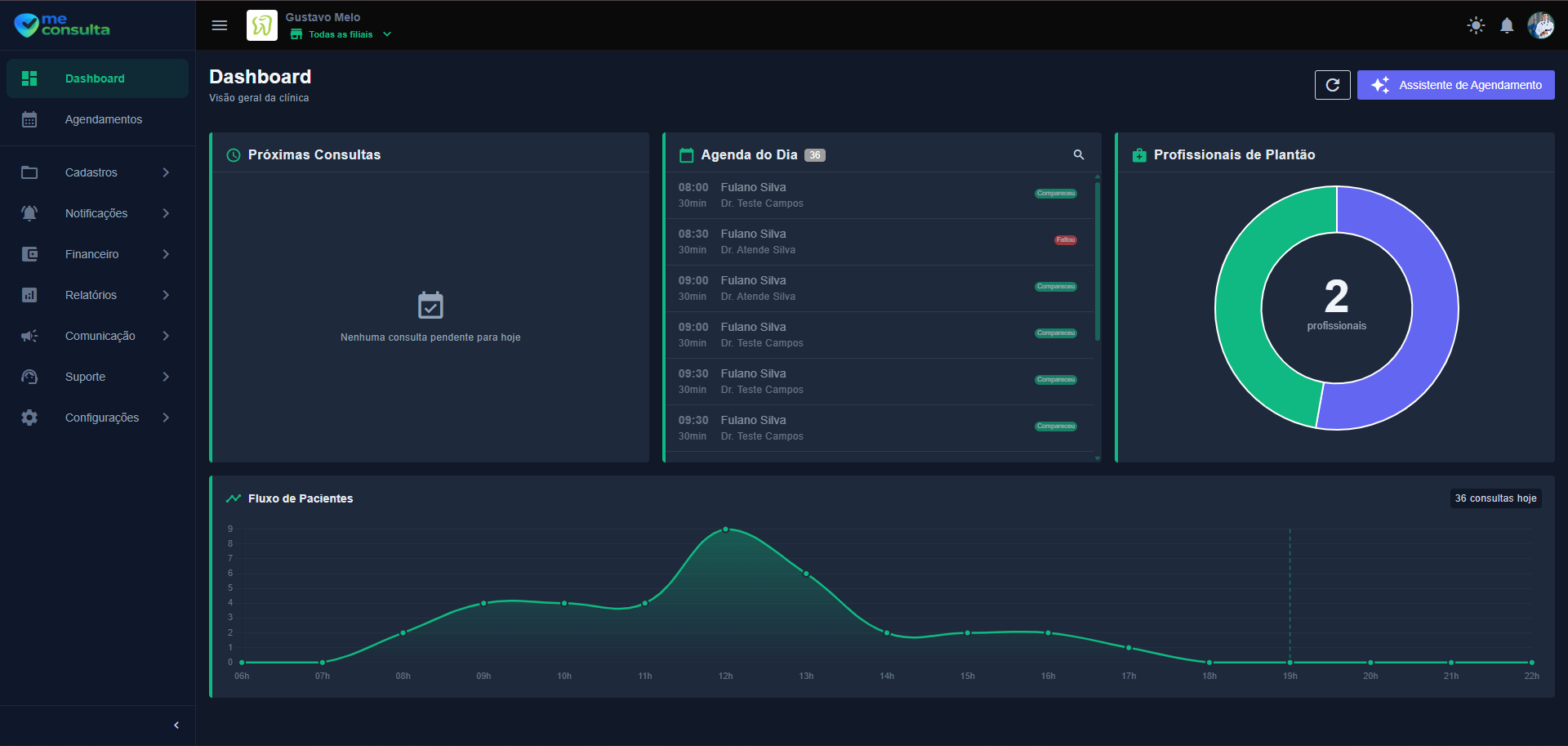Expand the Financeiro chevron
Viewport: 1568px width, 746px height.
click(166, 254)
